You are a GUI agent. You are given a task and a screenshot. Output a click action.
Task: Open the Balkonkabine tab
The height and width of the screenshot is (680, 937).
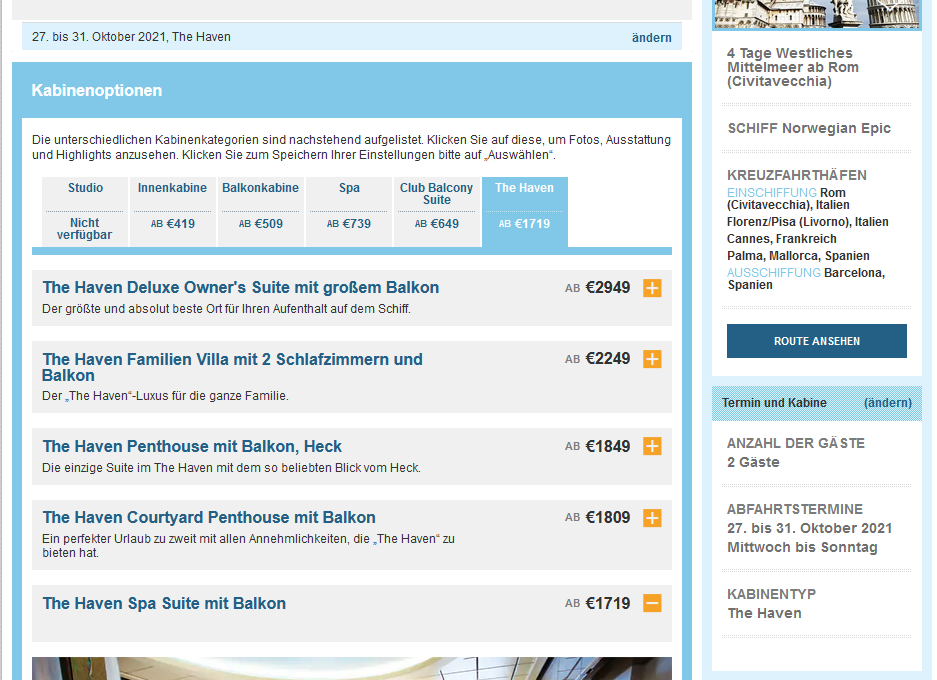point(260,211)
